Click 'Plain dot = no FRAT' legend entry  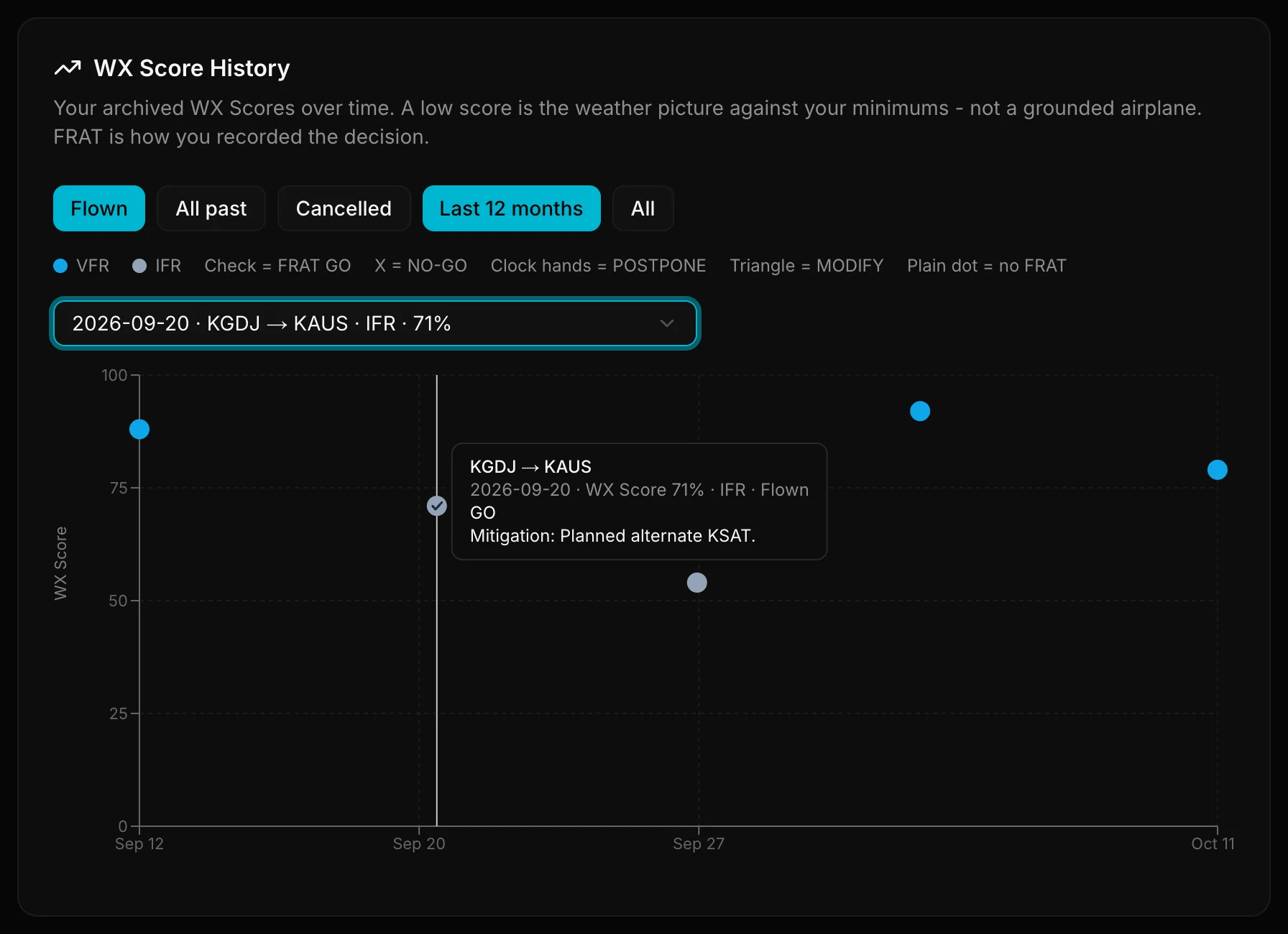986,266
